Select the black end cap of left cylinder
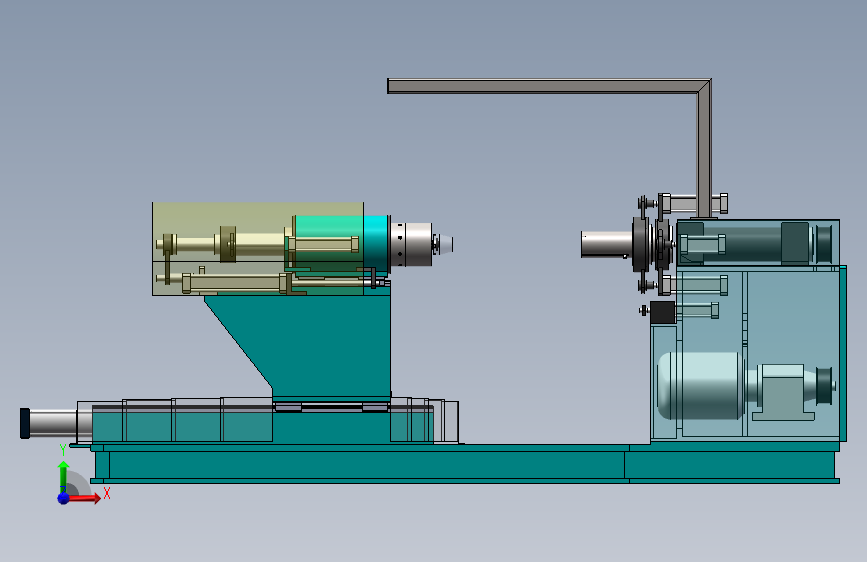The width and height of the screenshot is (867, 562). [25, 423]
